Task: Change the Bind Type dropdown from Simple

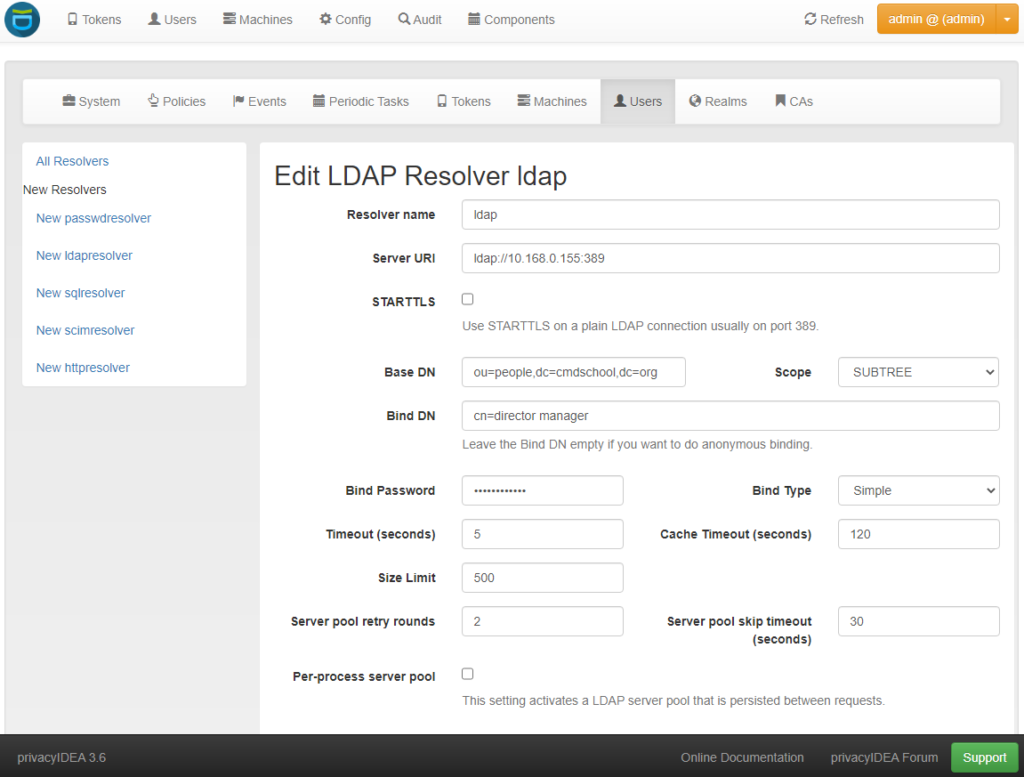Action: click(917, 490)
